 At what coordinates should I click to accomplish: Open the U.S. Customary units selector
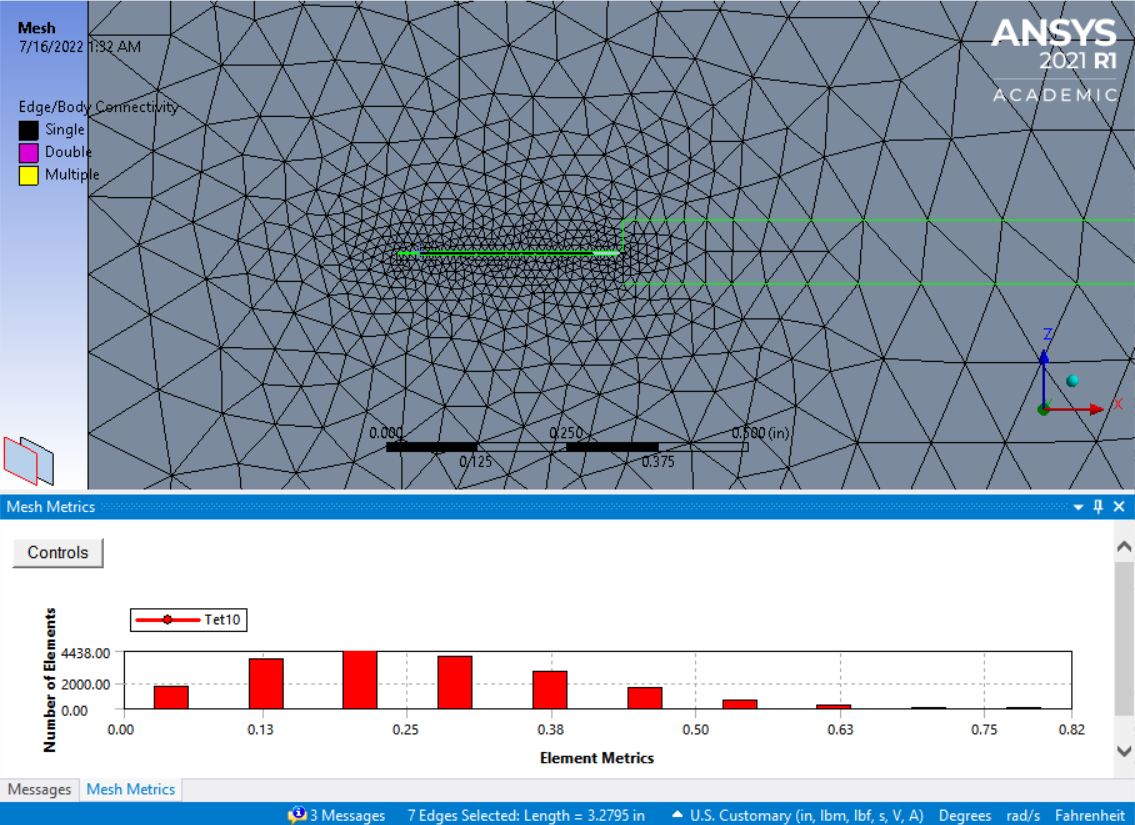(798, 816)
